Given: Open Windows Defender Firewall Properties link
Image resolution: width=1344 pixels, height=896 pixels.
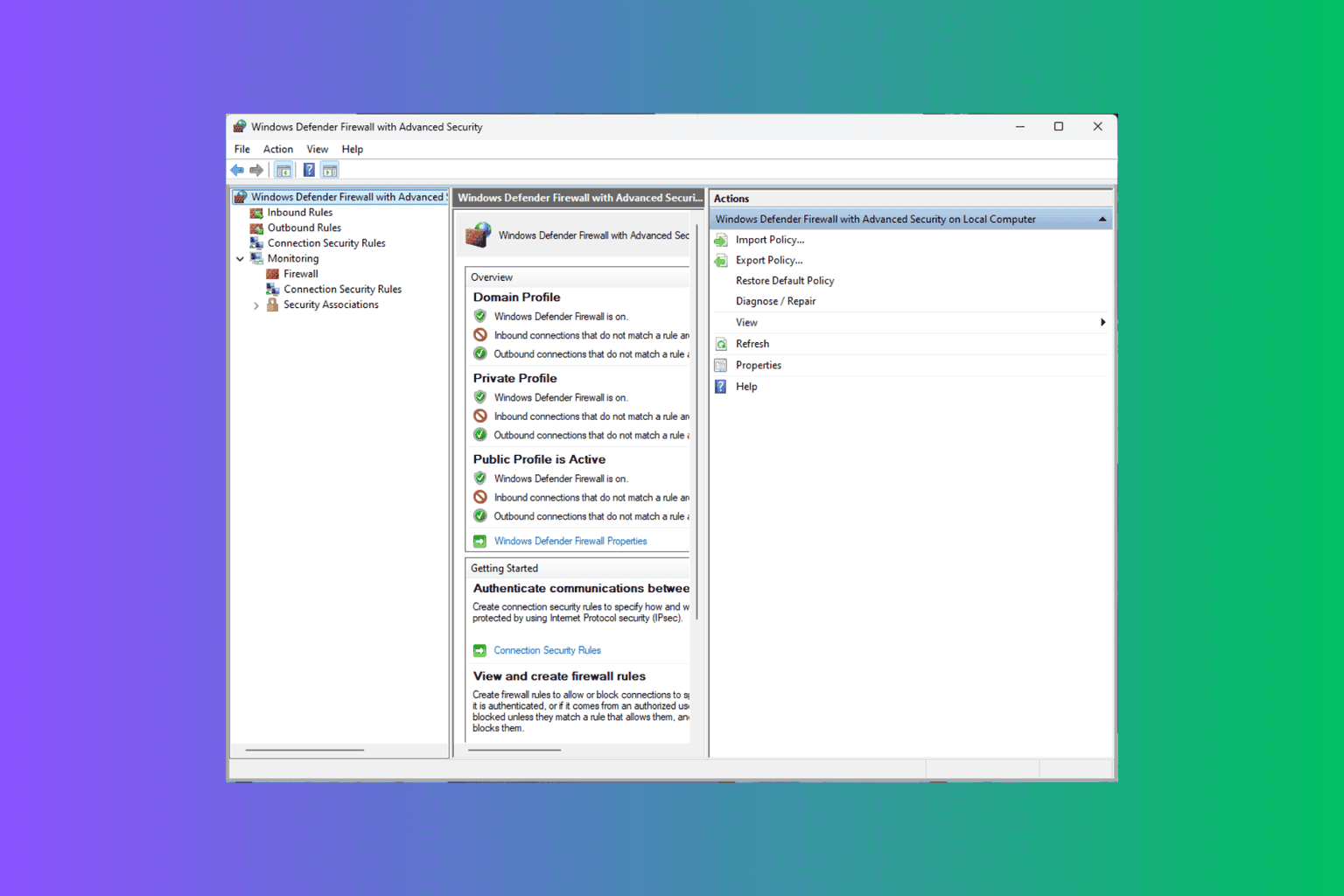Looking at the screenshot, I should tap(570, 541).
